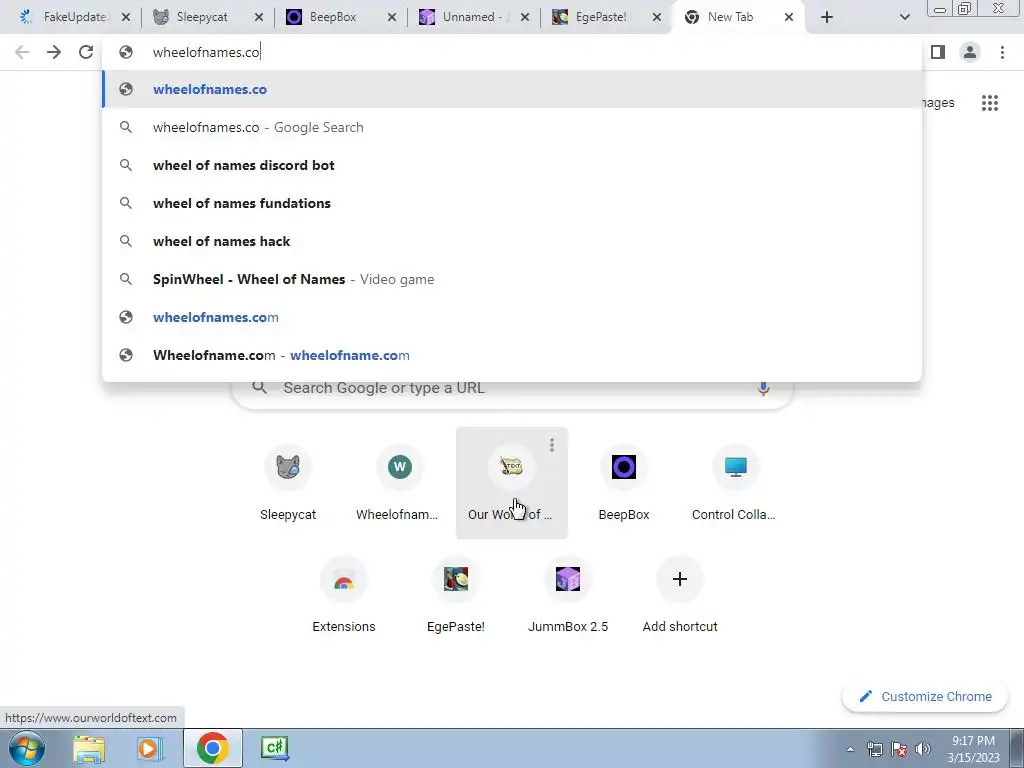Open the Action Center flag icon

[x=899, y=749]
